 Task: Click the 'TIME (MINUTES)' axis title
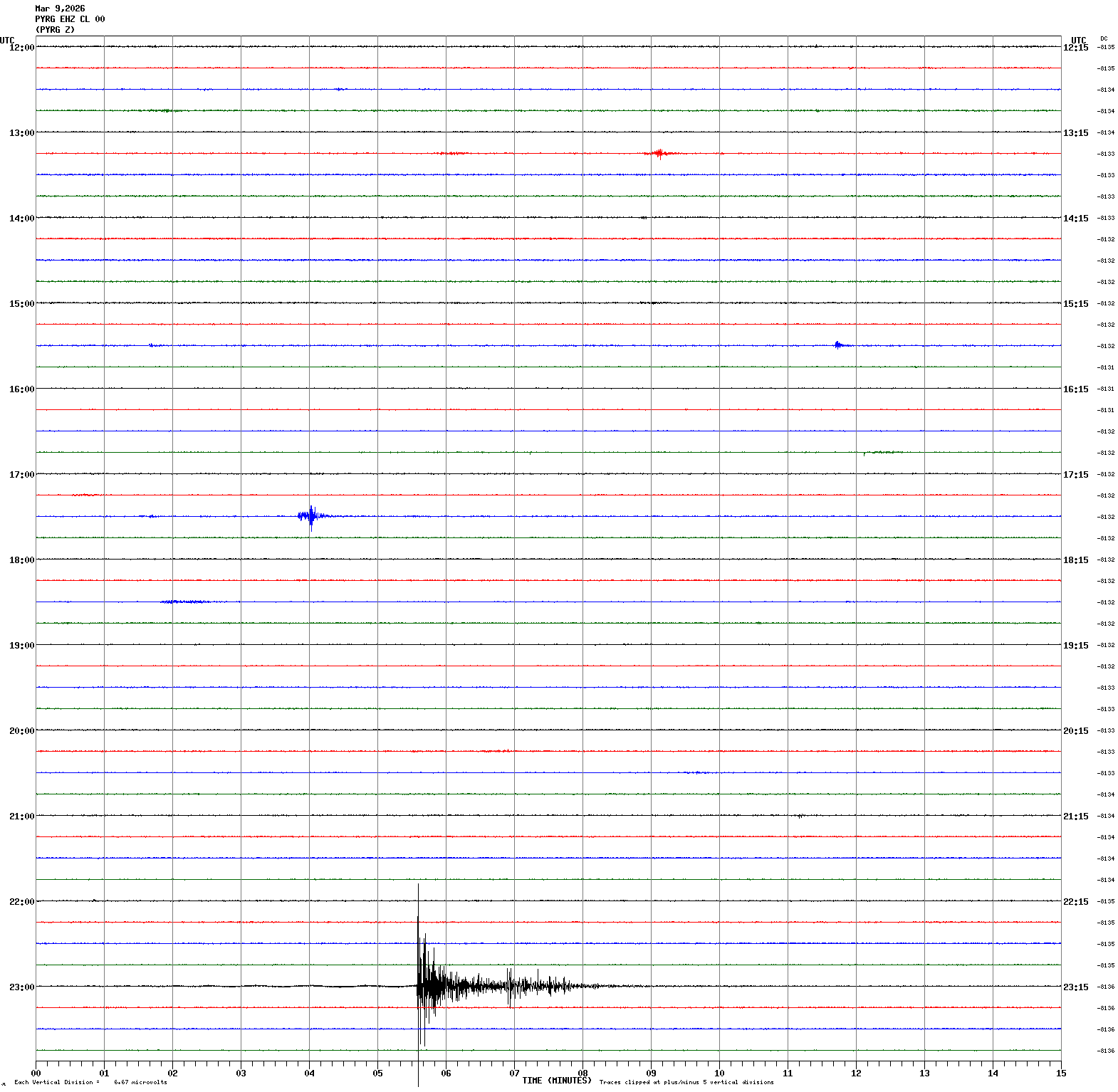coord(556,1081)
